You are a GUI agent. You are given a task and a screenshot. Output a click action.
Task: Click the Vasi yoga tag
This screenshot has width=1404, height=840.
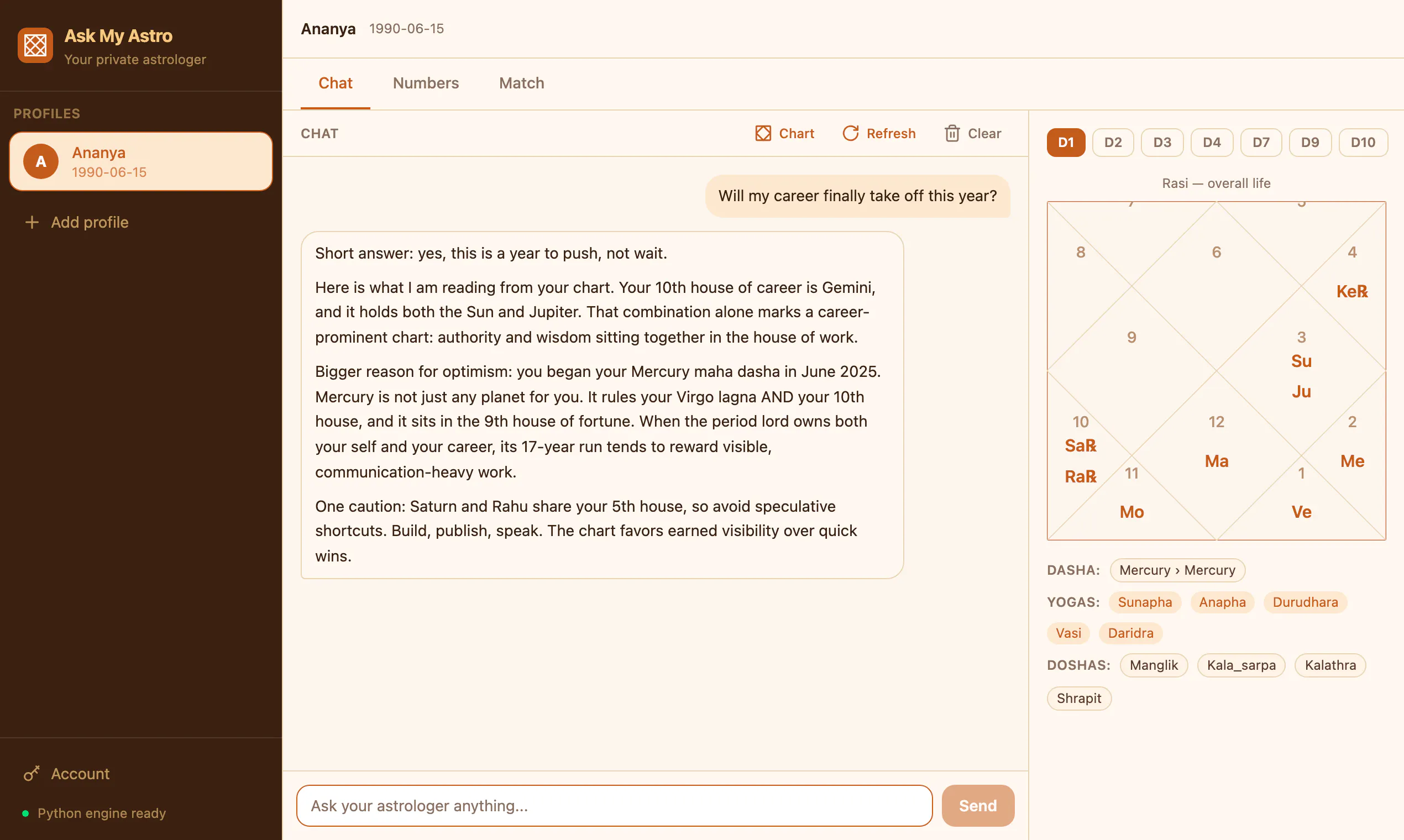(x=1068, y=633)
